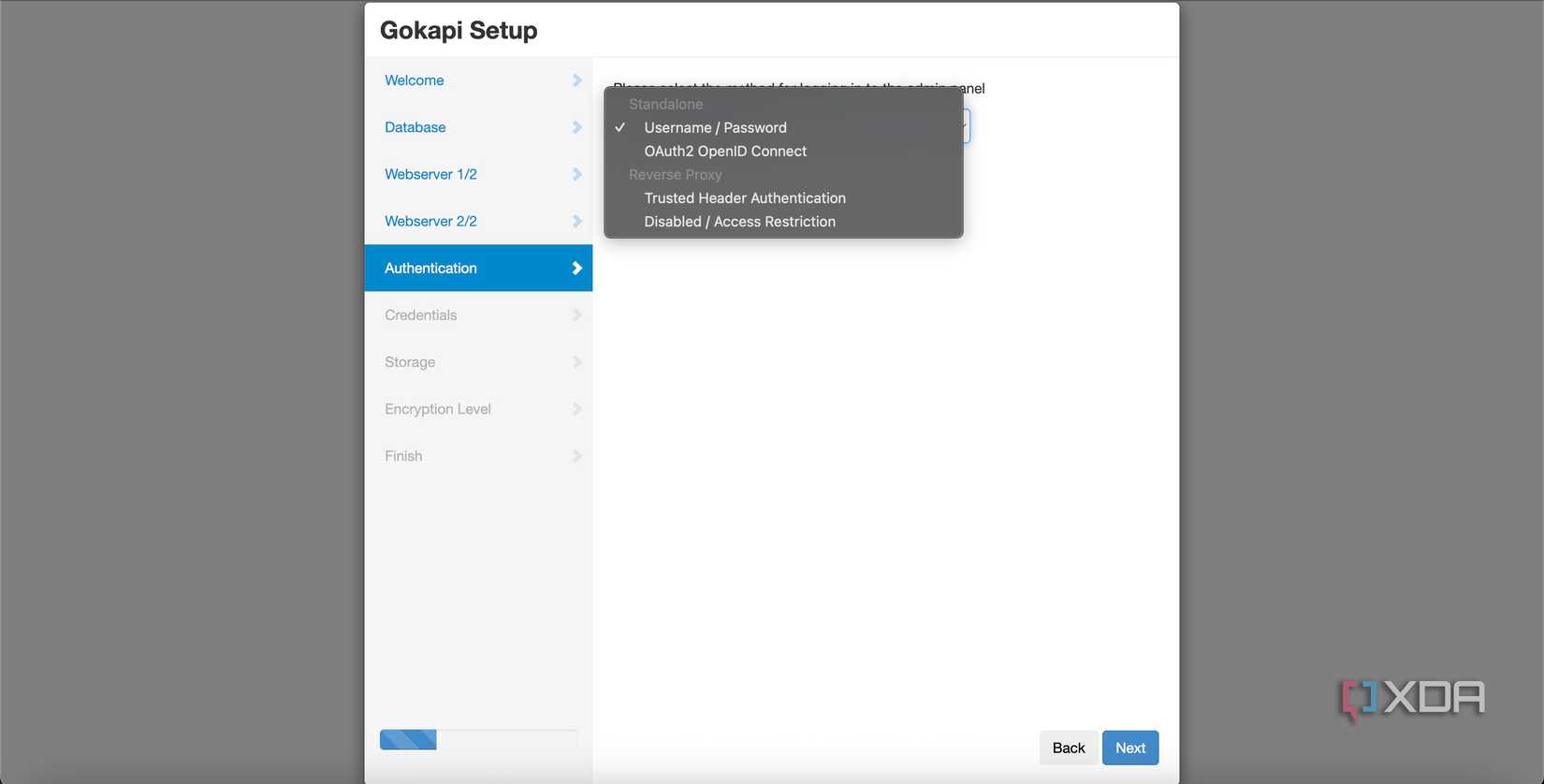
Task: Click the chevron icon beside Credentials
Action: pos(576,315)
